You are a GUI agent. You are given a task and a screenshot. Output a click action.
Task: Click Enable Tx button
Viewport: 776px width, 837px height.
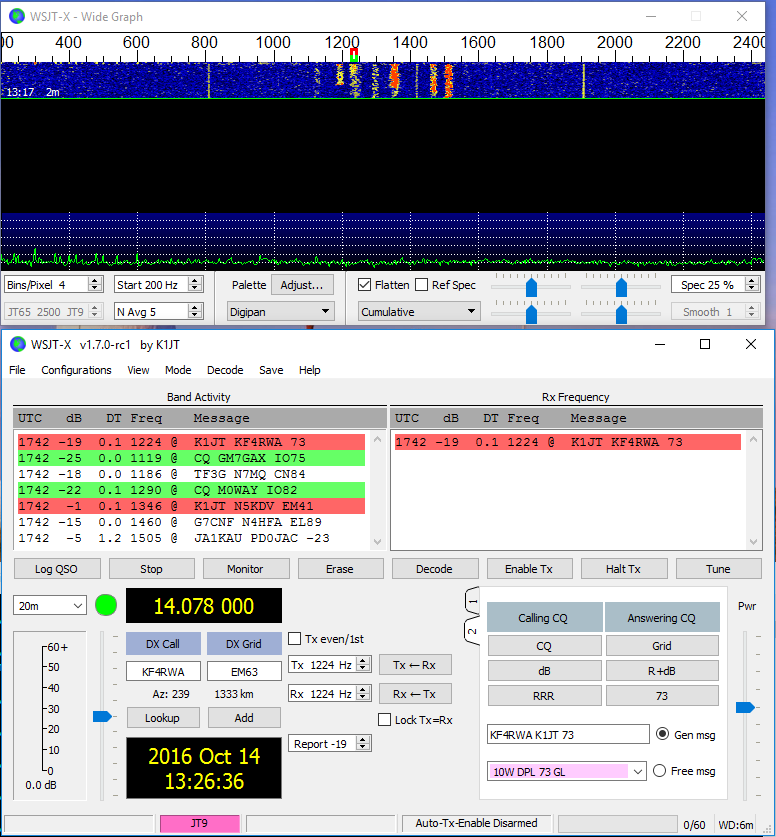pos(529,569)
